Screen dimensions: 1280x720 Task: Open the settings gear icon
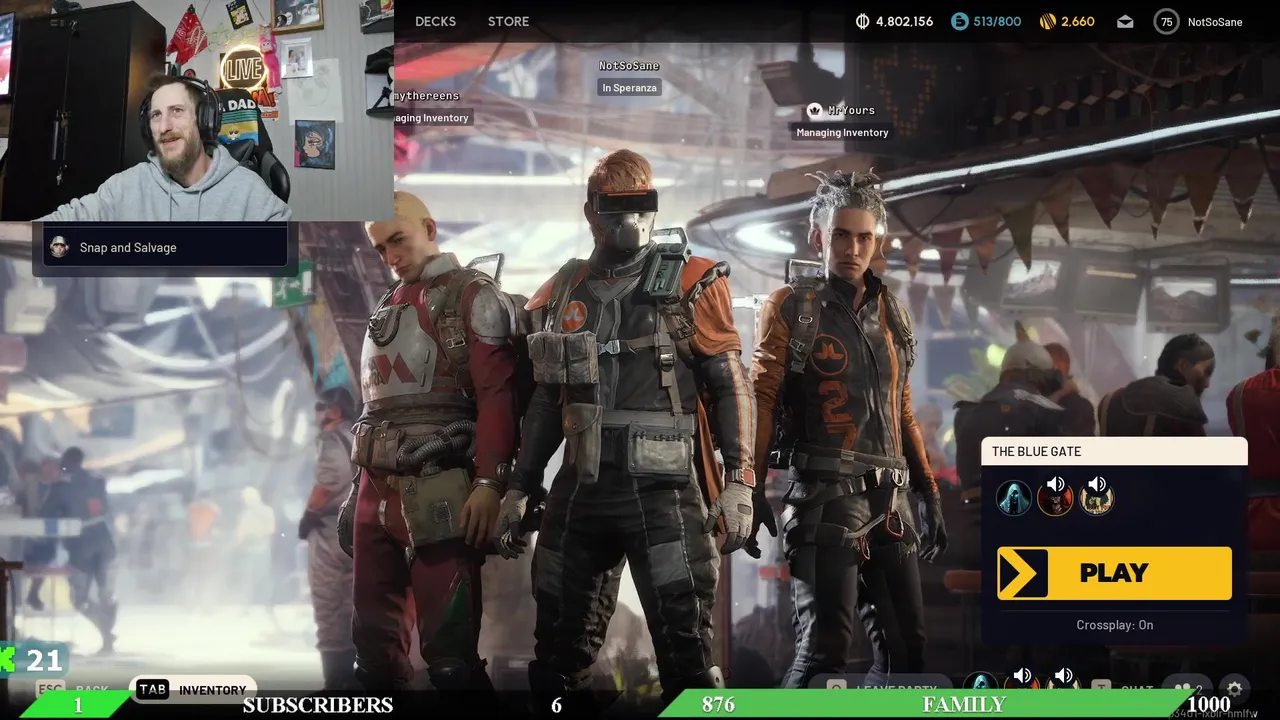(1234, 689)
